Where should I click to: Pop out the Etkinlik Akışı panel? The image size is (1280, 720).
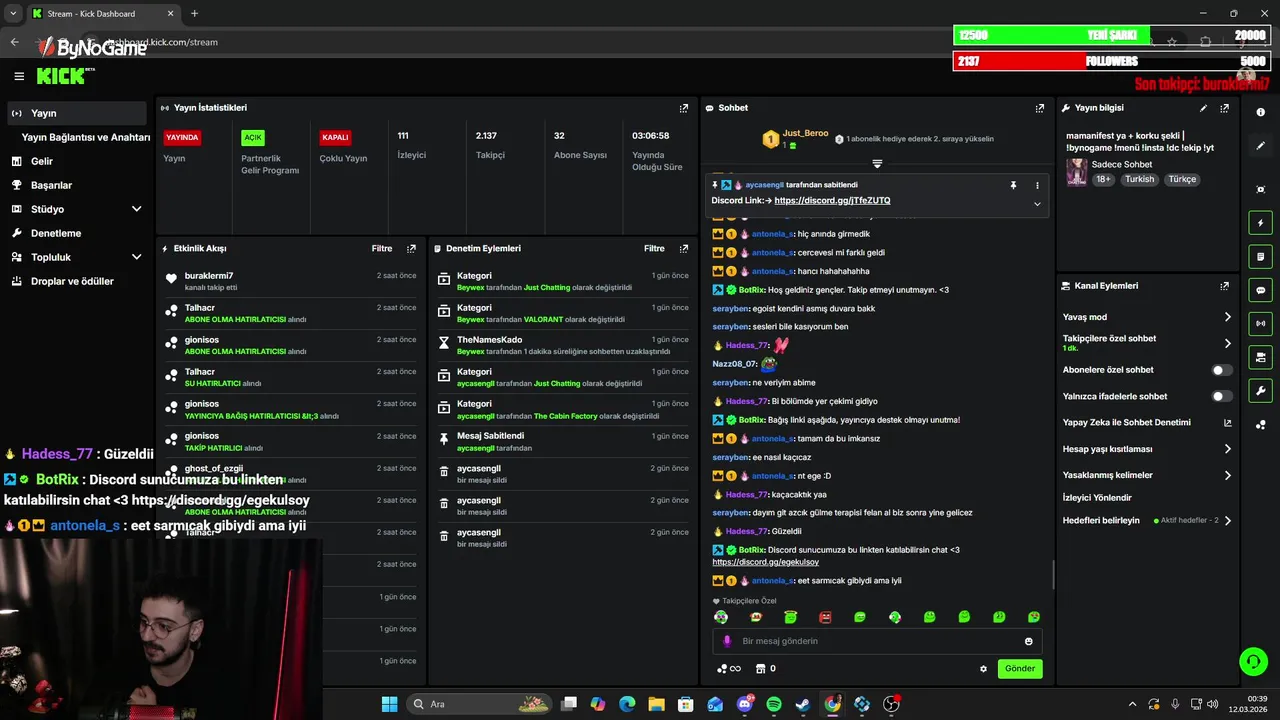[x=411, y=248]
